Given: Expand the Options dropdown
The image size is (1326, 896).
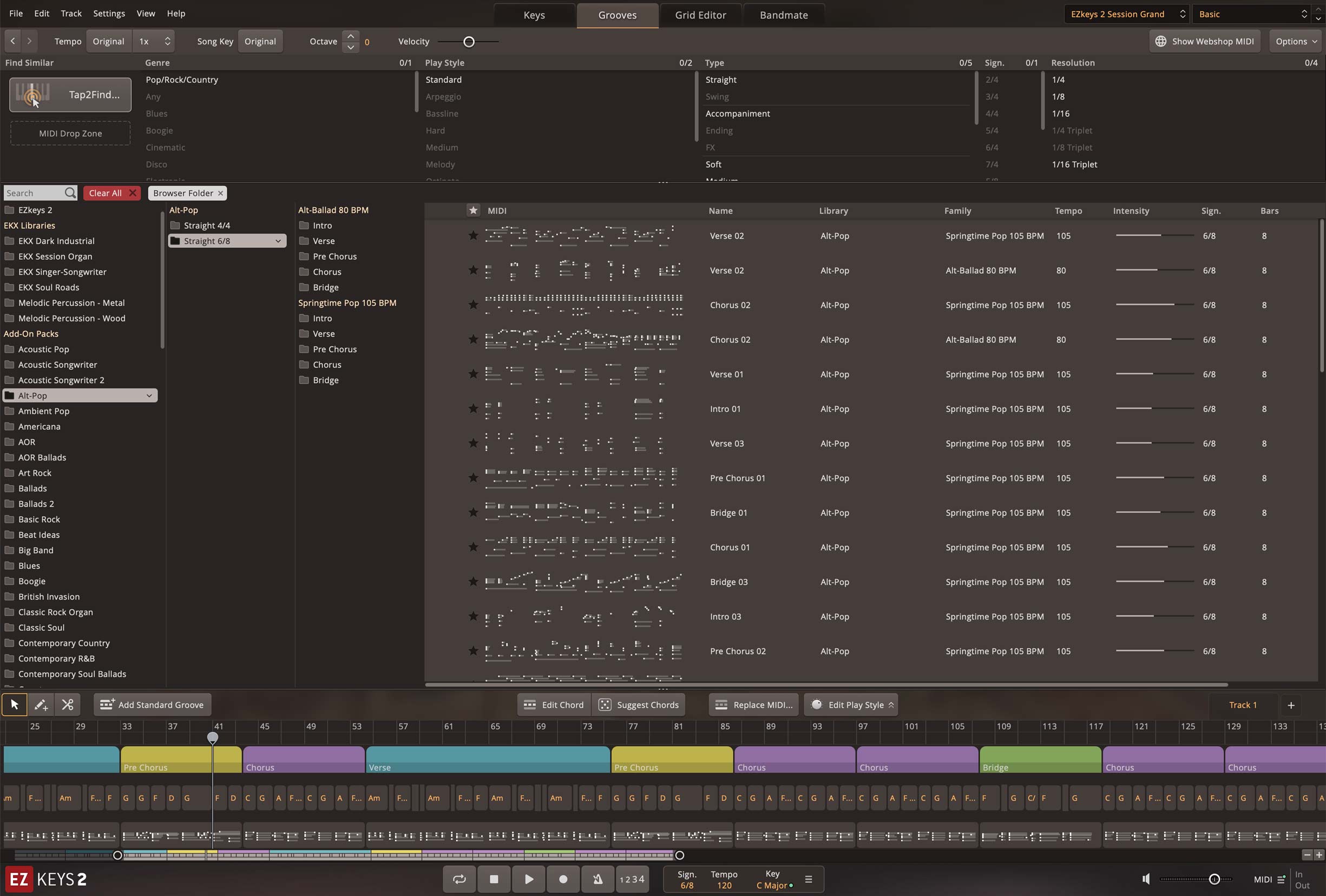Looking at the screenshot, I should pyautogui.click(x=1296, y=41).
